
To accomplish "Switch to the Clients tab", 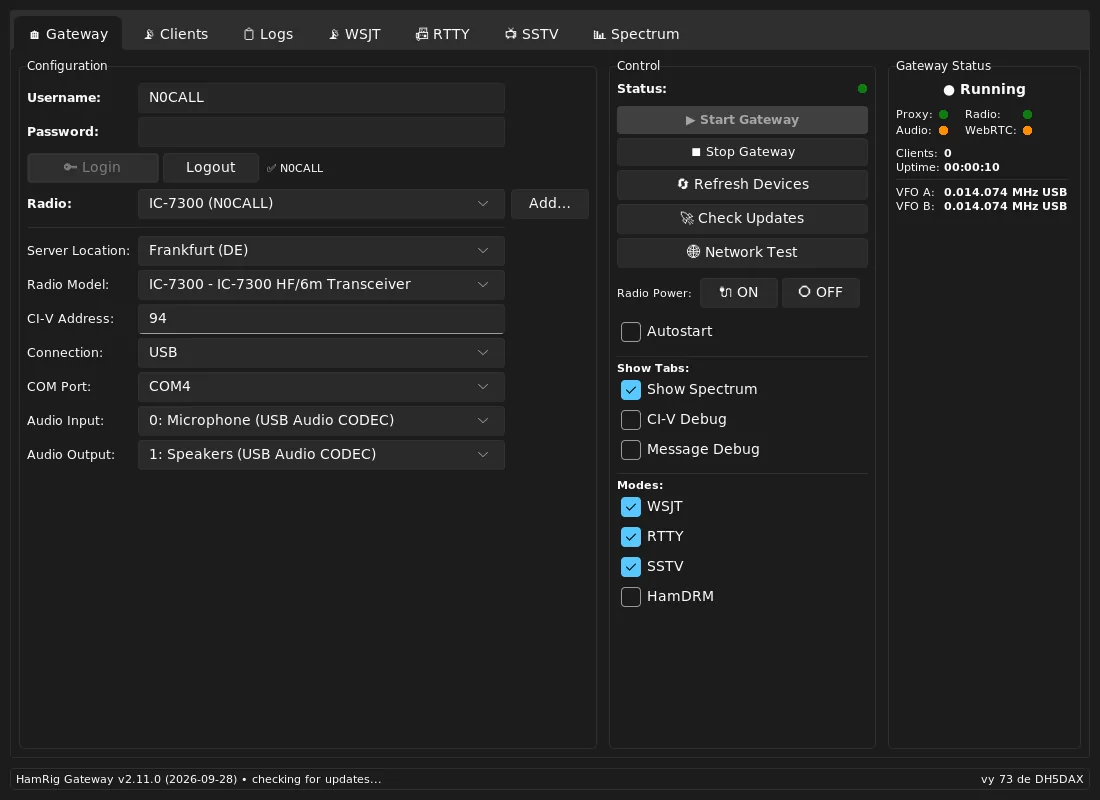I will point(176,34).
